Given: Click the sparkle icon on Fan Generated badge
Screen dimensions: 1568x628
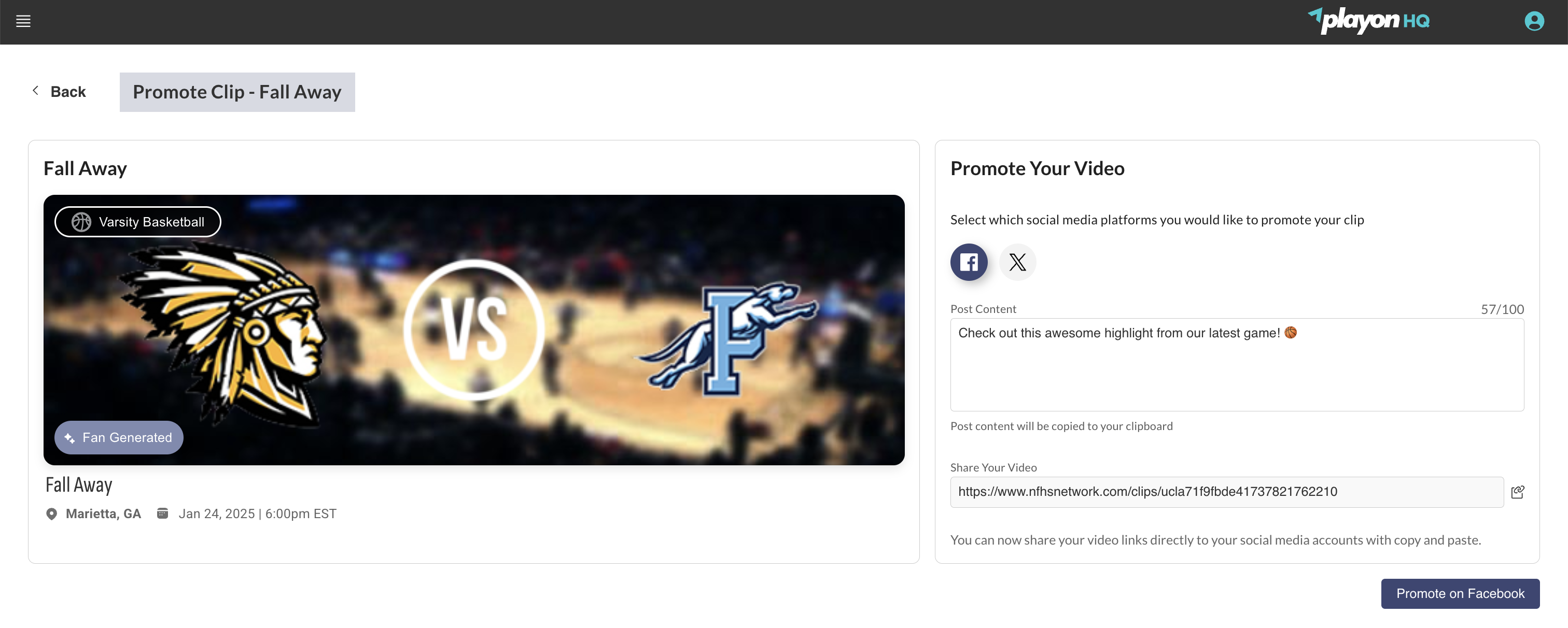Looking at the screenshot, I should 69,438.
